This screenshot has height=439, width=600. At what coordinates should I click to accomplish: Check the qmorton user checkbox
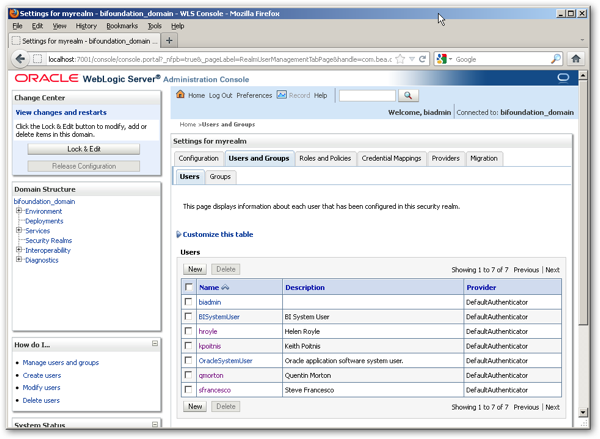[x=188, y=375]
